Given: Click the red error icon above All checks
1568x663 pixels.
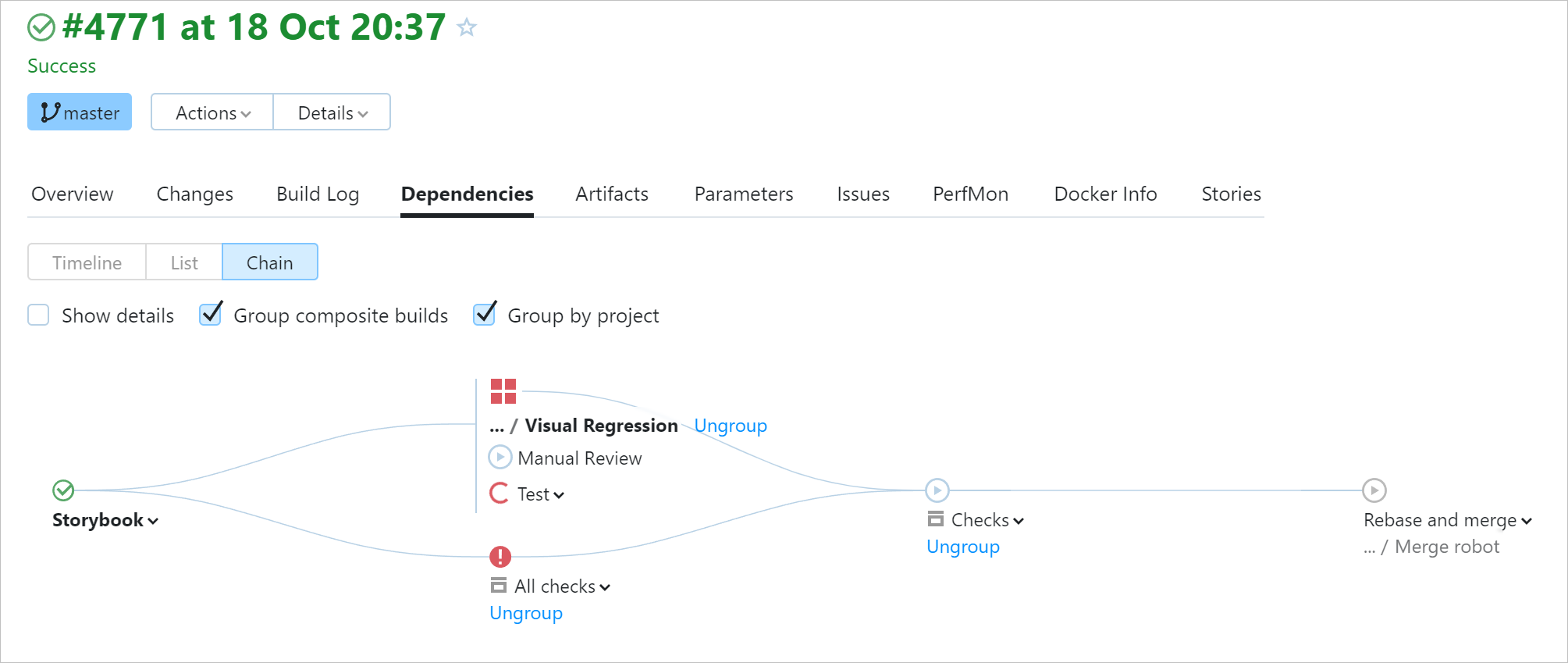Looking at the screenshot, I should [x=500, y=557].
